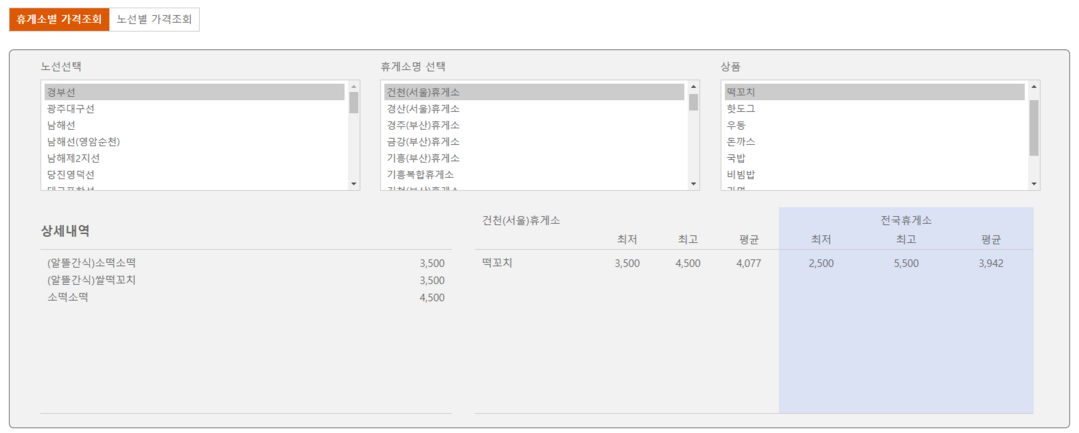Select 핫도그 in the 상품 list
The width and height of the screenshot is (1079, 433).
pyautogui.click(x=875, y=109)
